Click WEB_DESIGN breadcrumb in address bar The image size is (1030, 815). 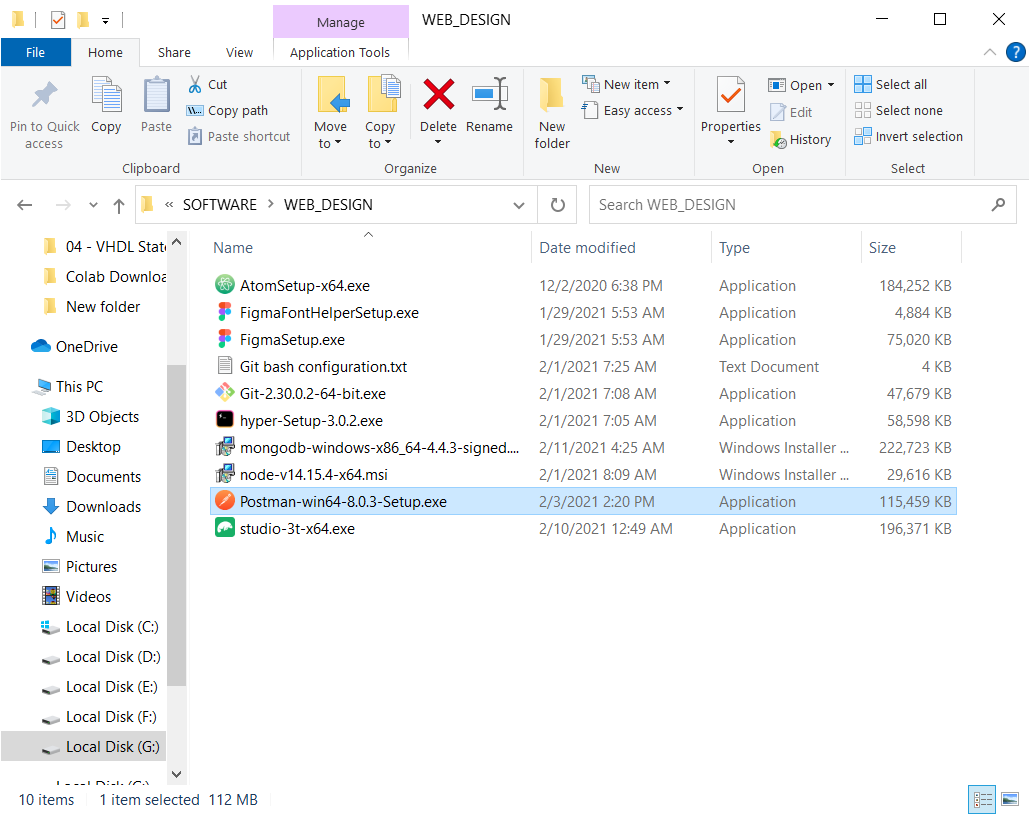click(x=328, y=205)
